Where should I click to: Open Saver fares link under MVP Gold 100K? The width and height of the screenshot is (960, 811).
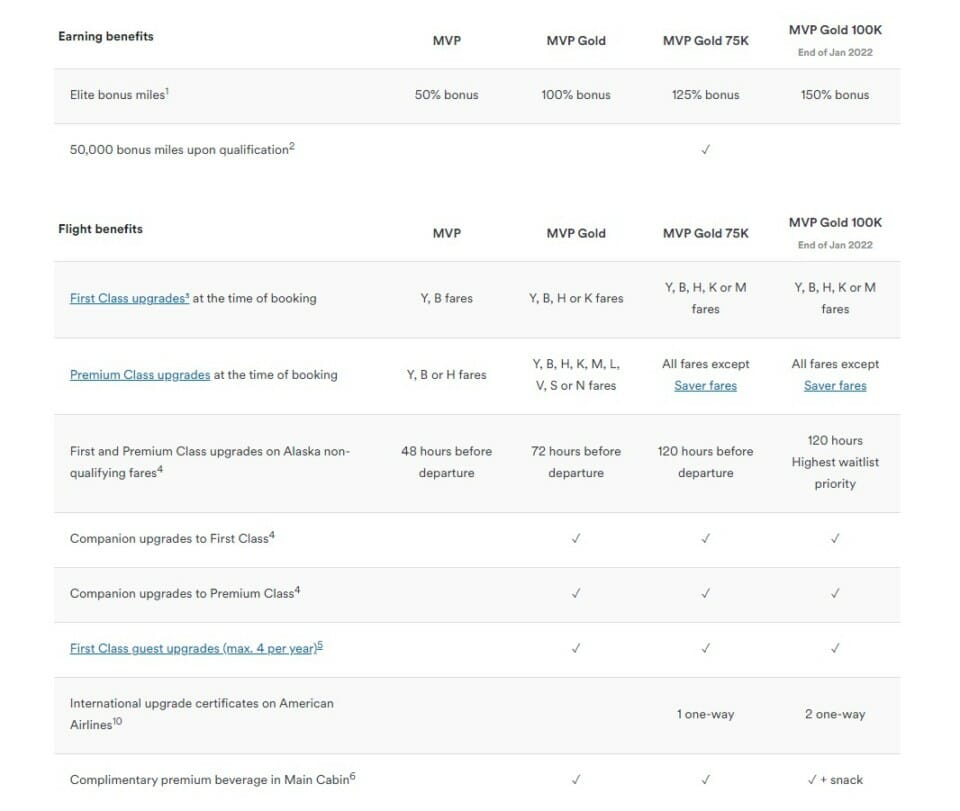pos(835,386)
